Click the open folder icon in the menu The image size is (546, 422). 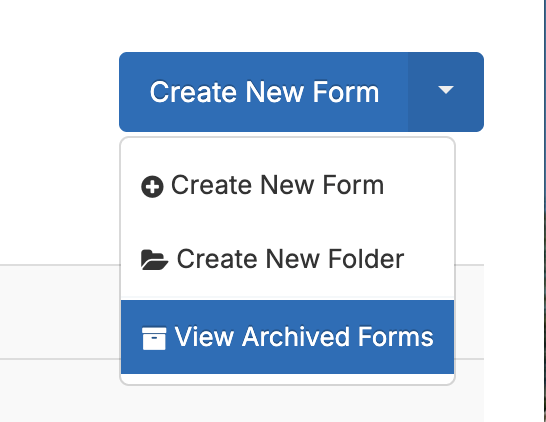pos(154,260)
